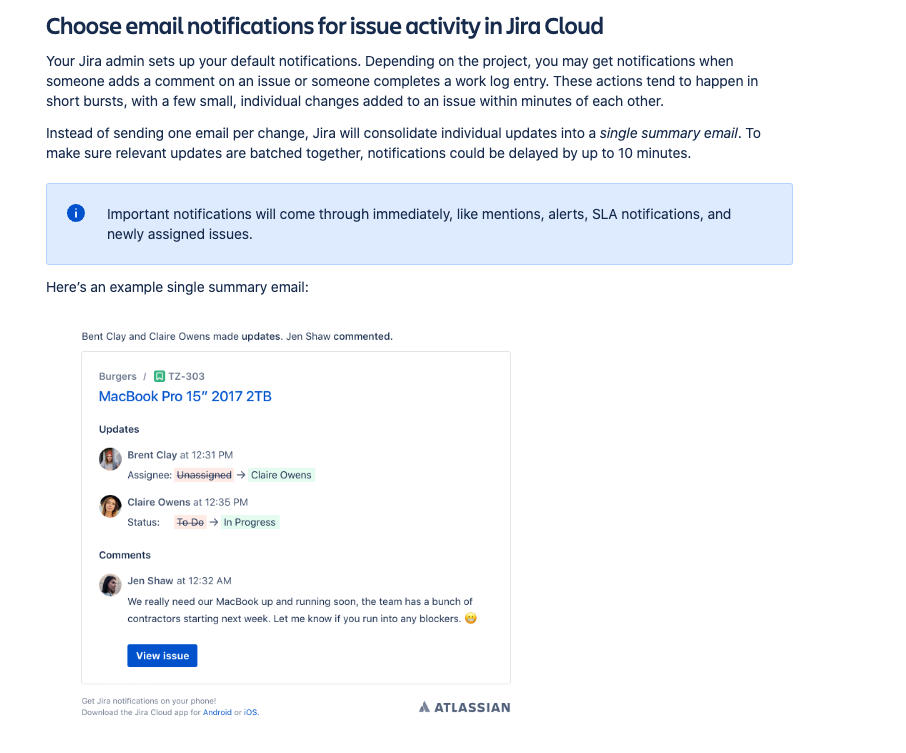Click the TZ-303 issue key
This screenshot has height=753, width=906.
[x=187, y=376]
